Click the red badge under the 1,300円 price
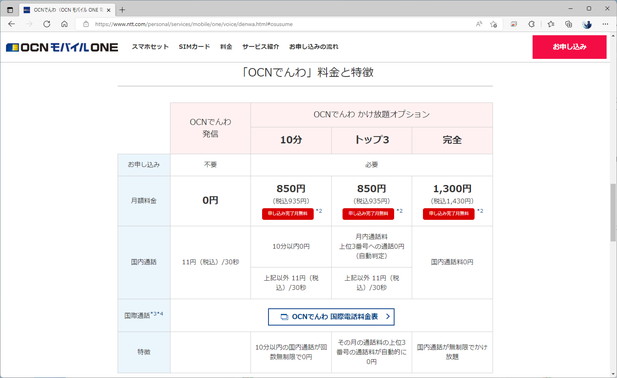 pos(449,214)
